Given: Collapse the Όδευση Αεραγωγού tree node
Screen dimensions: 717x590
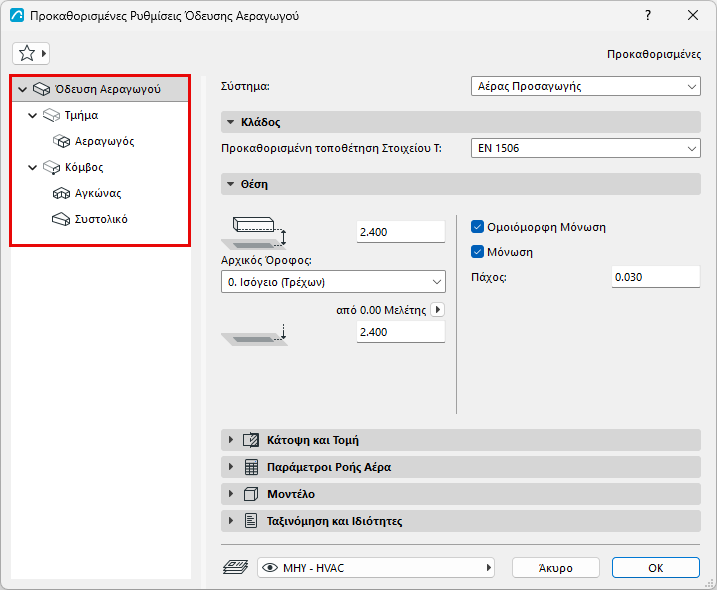Looking at the screenshot, I should coord(22,89).
